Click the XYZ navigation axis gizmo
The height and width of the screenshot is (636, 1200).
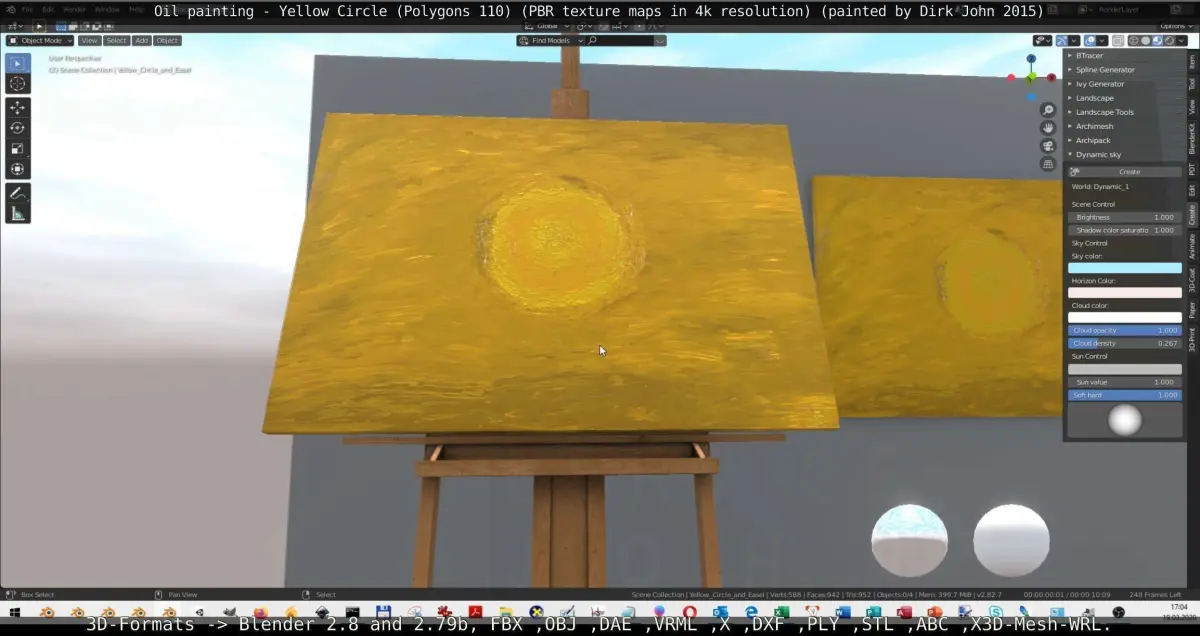click(x=1031, y=77)
